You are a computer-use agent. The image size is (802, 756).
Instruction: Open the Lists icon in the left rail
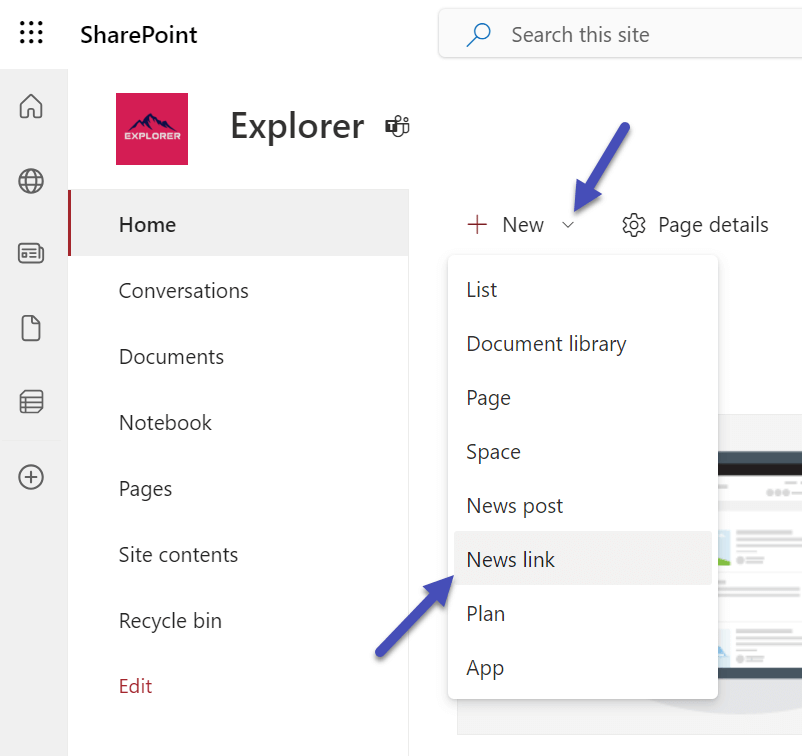pos(31,401)
